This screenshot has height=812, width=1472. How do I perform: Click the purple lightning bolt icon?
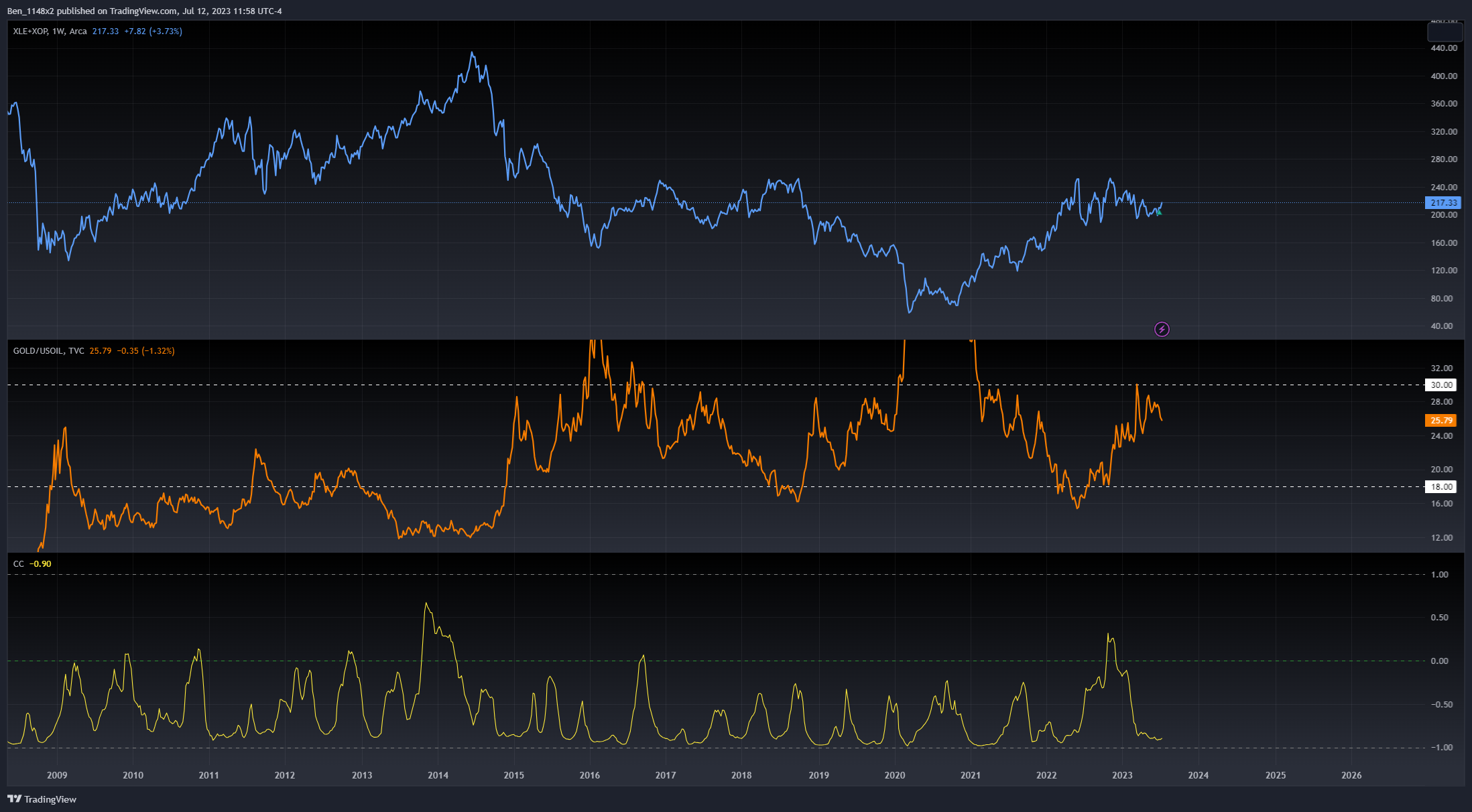click(1162, 329)
